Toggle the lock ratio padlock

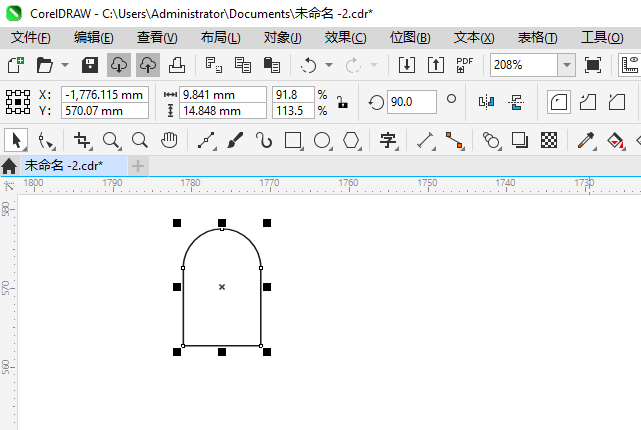(342, 102)
